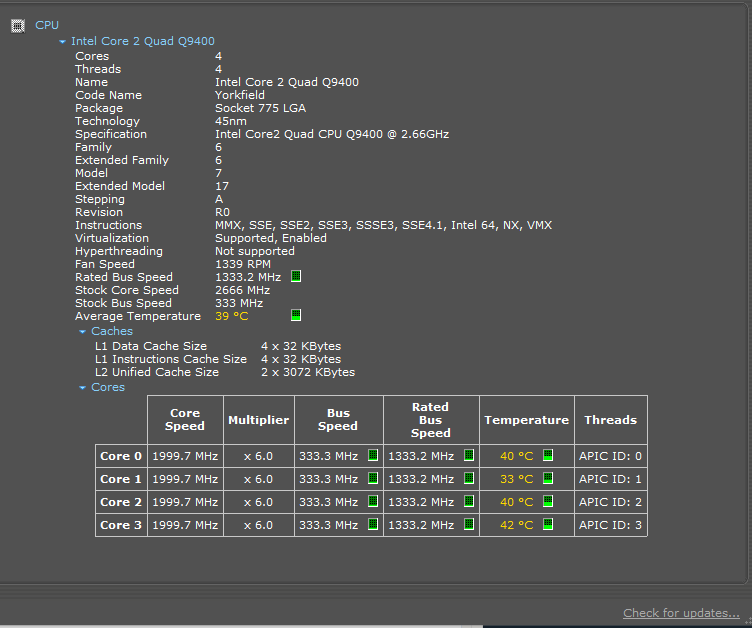Select the 42 °C temperature for Core 3
This screenshot has width=752, height=628.
coord(517,525)
